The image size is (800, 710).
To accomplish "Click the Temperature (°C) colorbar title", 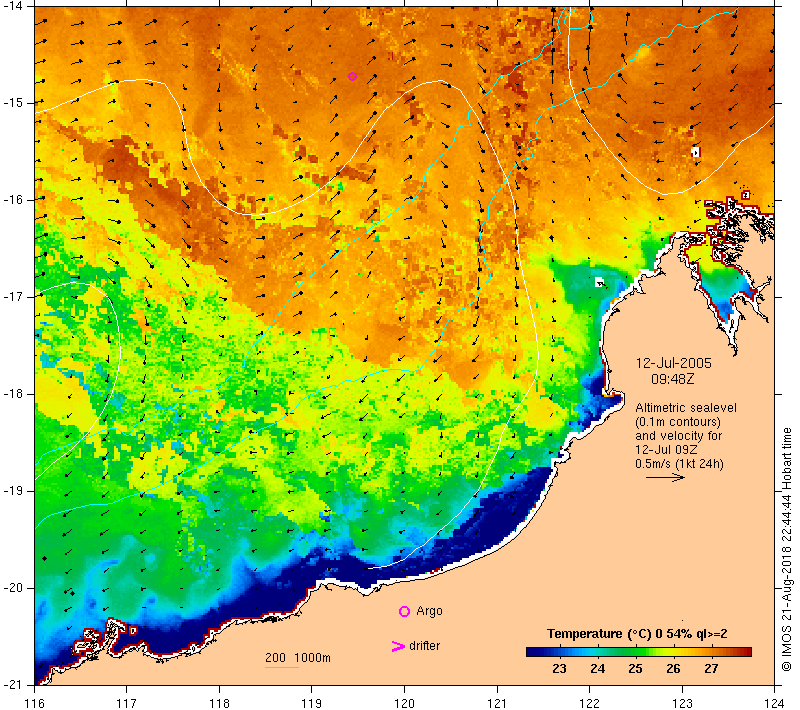I will [637, 634].
